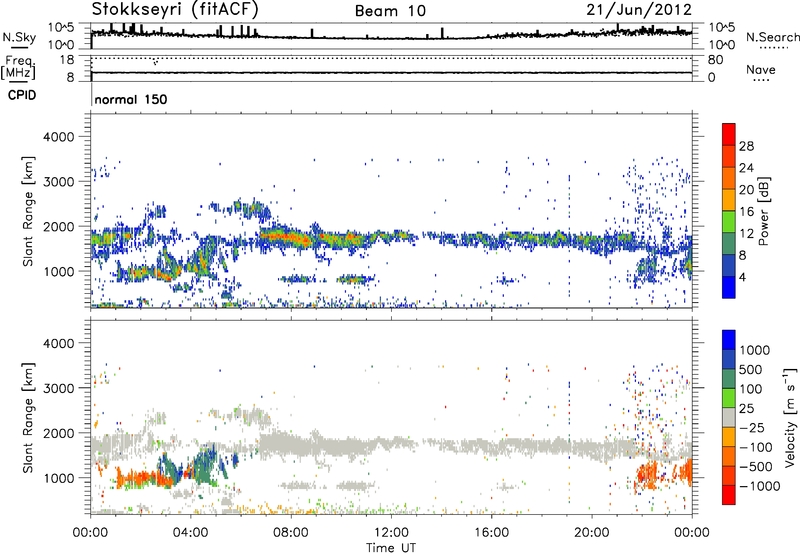Click the 10^5 tick on the left noise axis

(x=62, y=28)
